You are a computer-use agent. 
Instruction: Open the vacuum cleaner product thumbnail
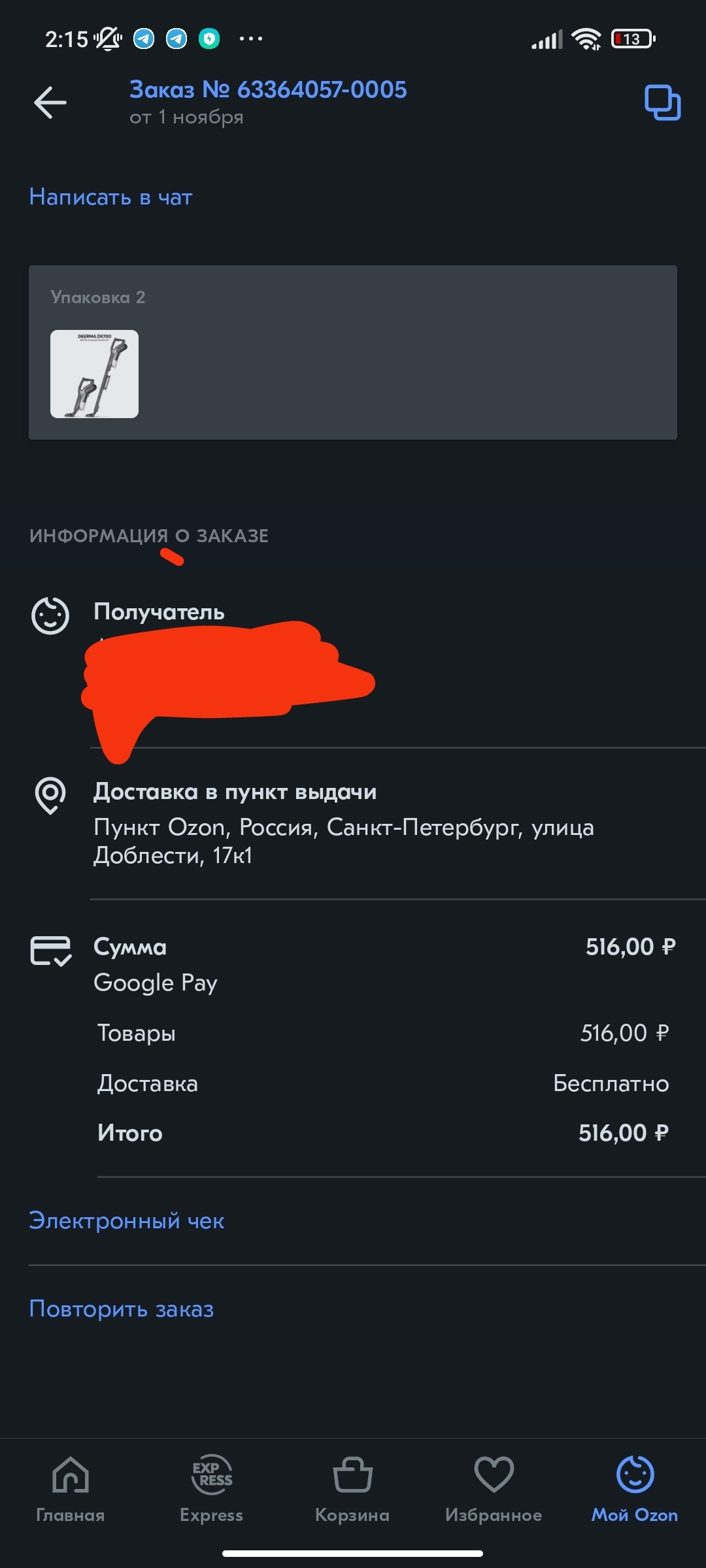tap(94, 374)
